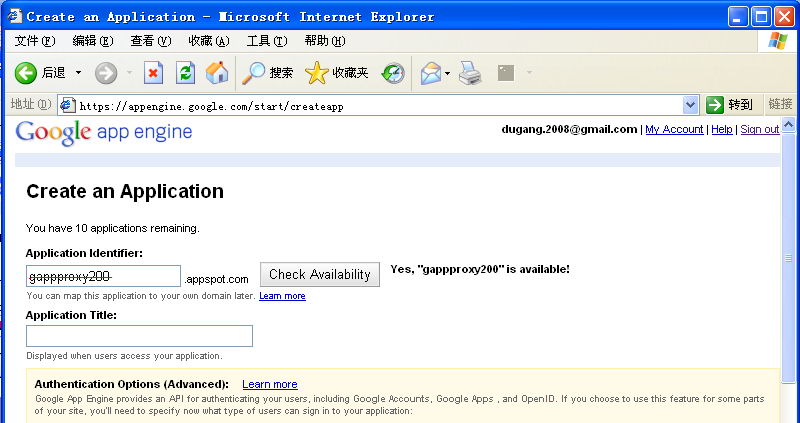This screenshot has width=800, height=423.
Task: Click the grey square toolbar icon
Action: [x=506, y=73]
